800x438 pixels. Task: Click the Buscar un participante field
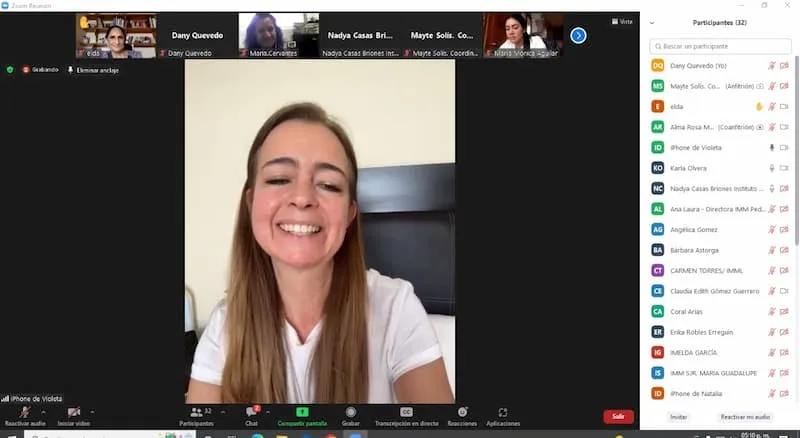(720, 46)
